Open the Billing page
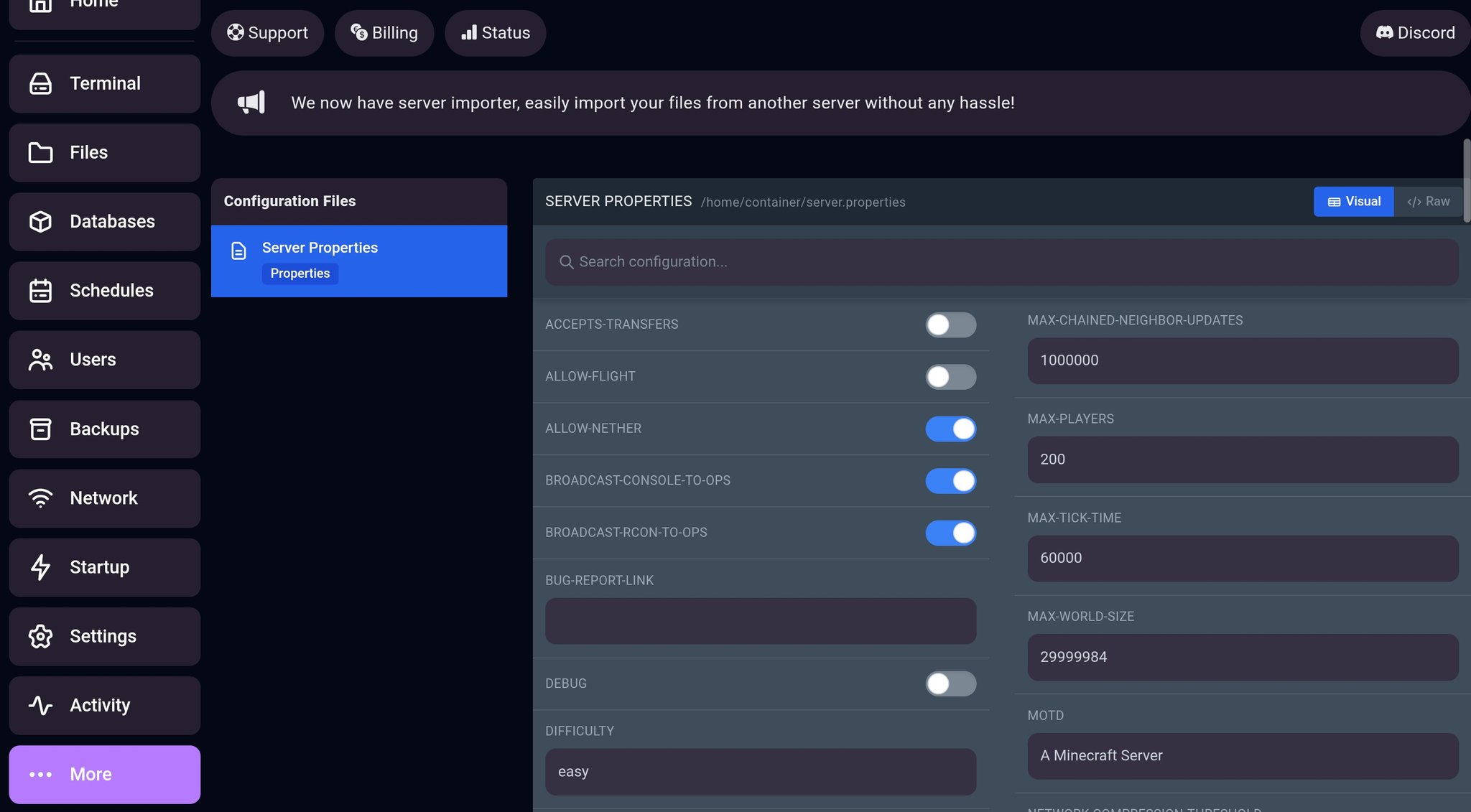The height and width of the screenshot is (812, 1471). pos(384,33)
